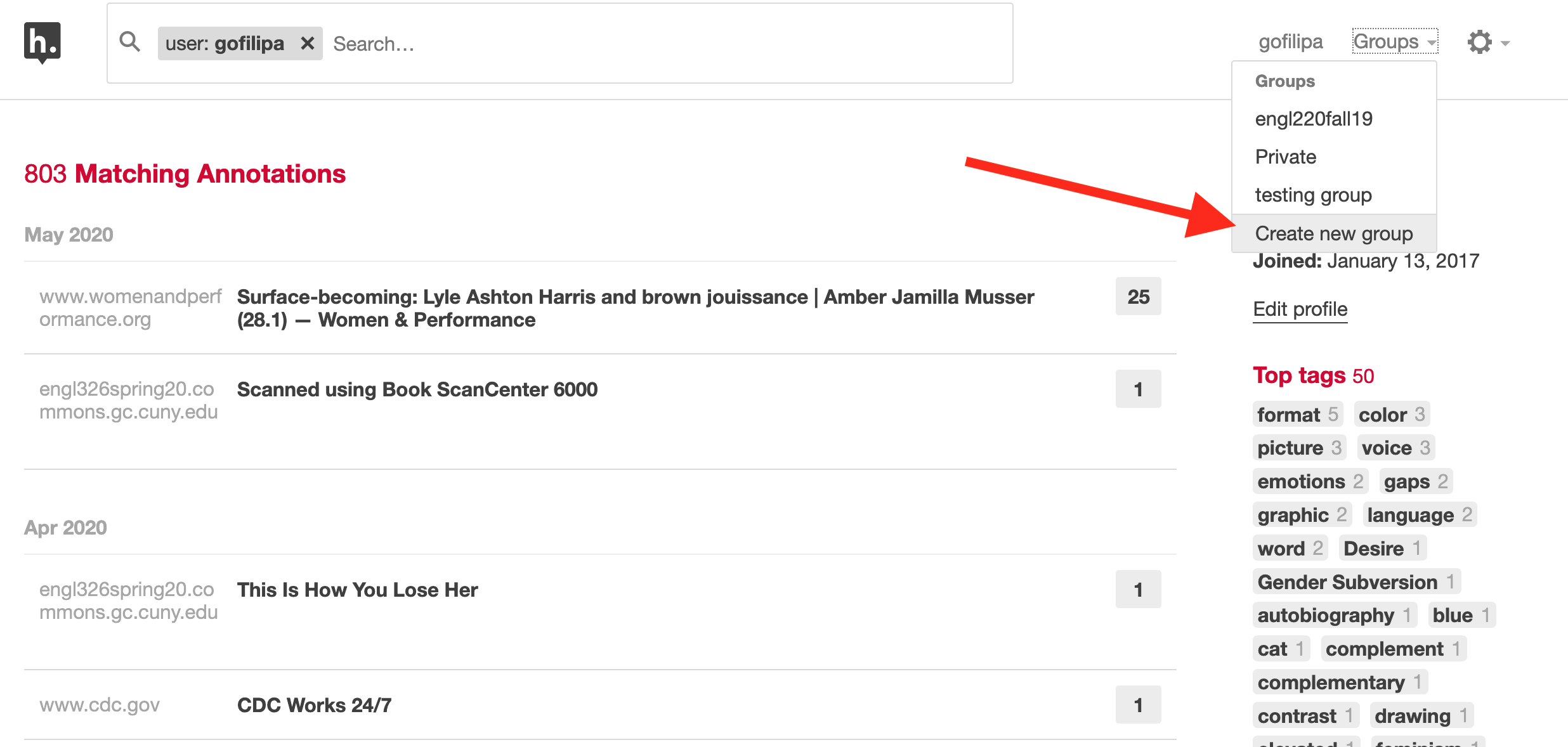The height and width of the screenshot is (747, 1568).
Task: Click the Hypothesis logo icon
Action: (x=42, y=42)
